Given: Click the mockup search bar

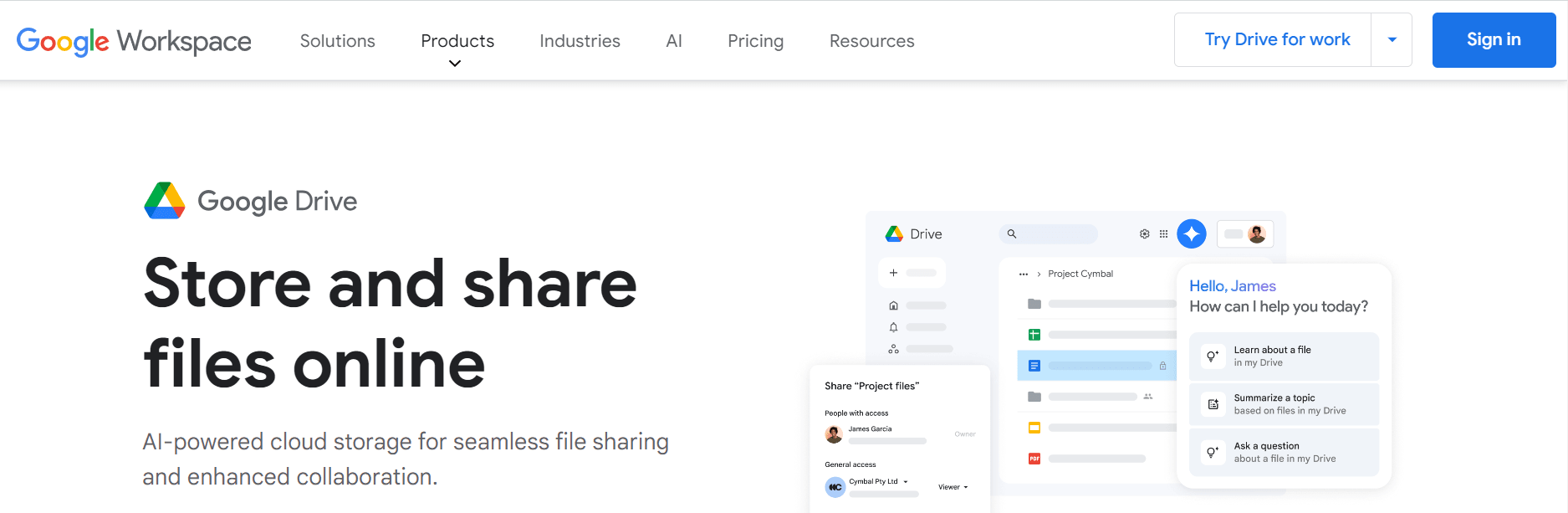Looking at the screenshot, I should pyautogui.click(x=1049, y=234).
